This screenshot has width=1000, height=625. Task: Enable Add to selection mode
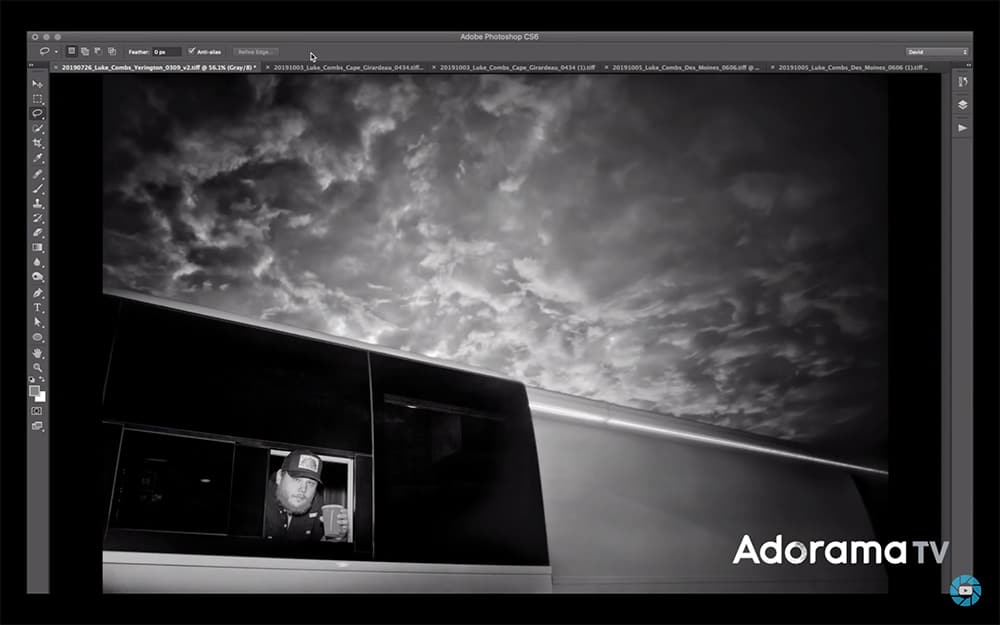pos(83,51)
